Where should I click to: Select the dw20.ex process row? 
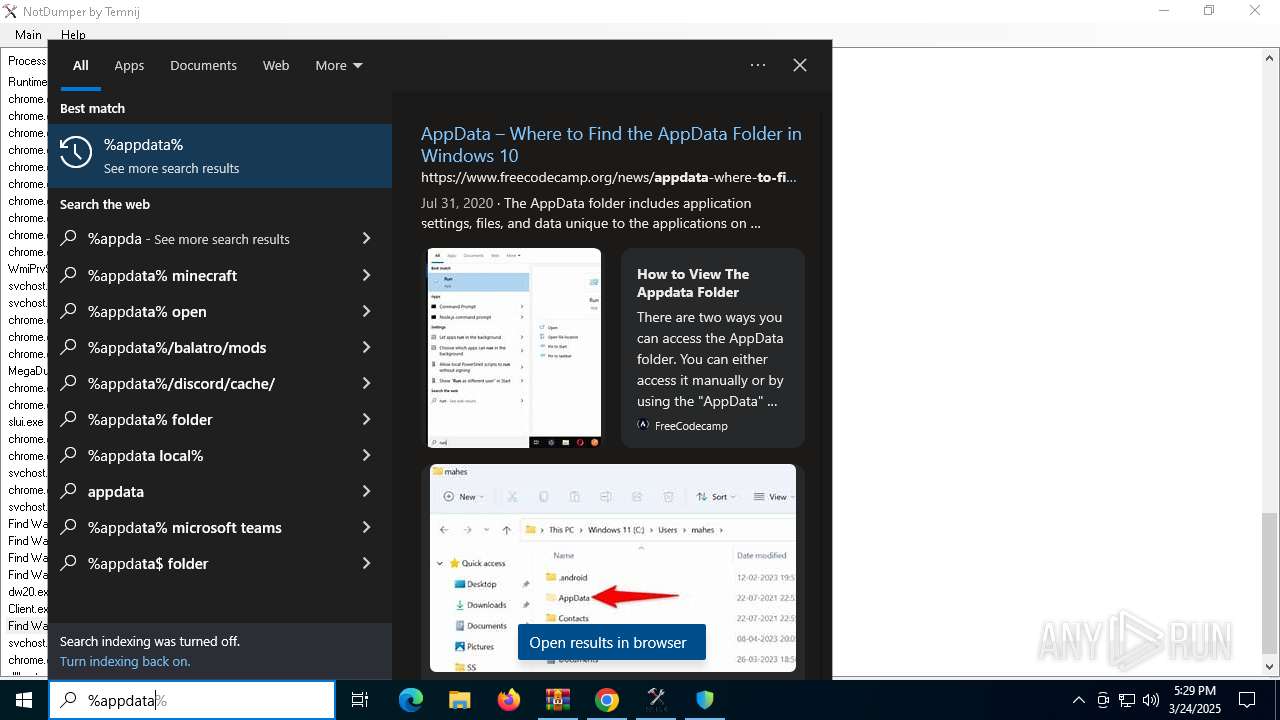[x=27, y=592]
